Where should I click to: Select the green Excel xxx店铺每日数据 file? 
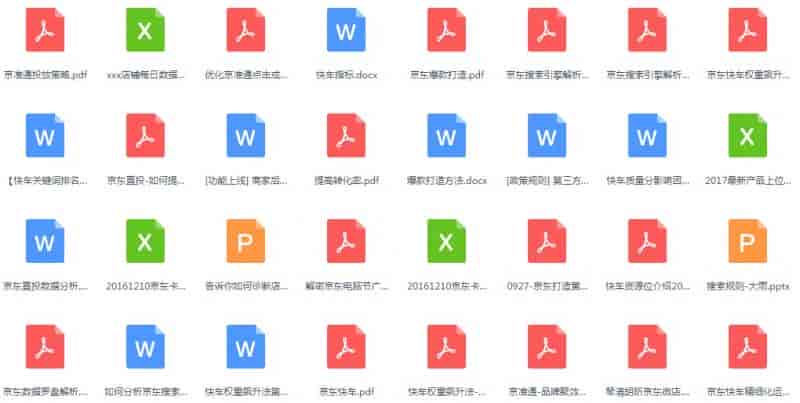pos(145,30)
